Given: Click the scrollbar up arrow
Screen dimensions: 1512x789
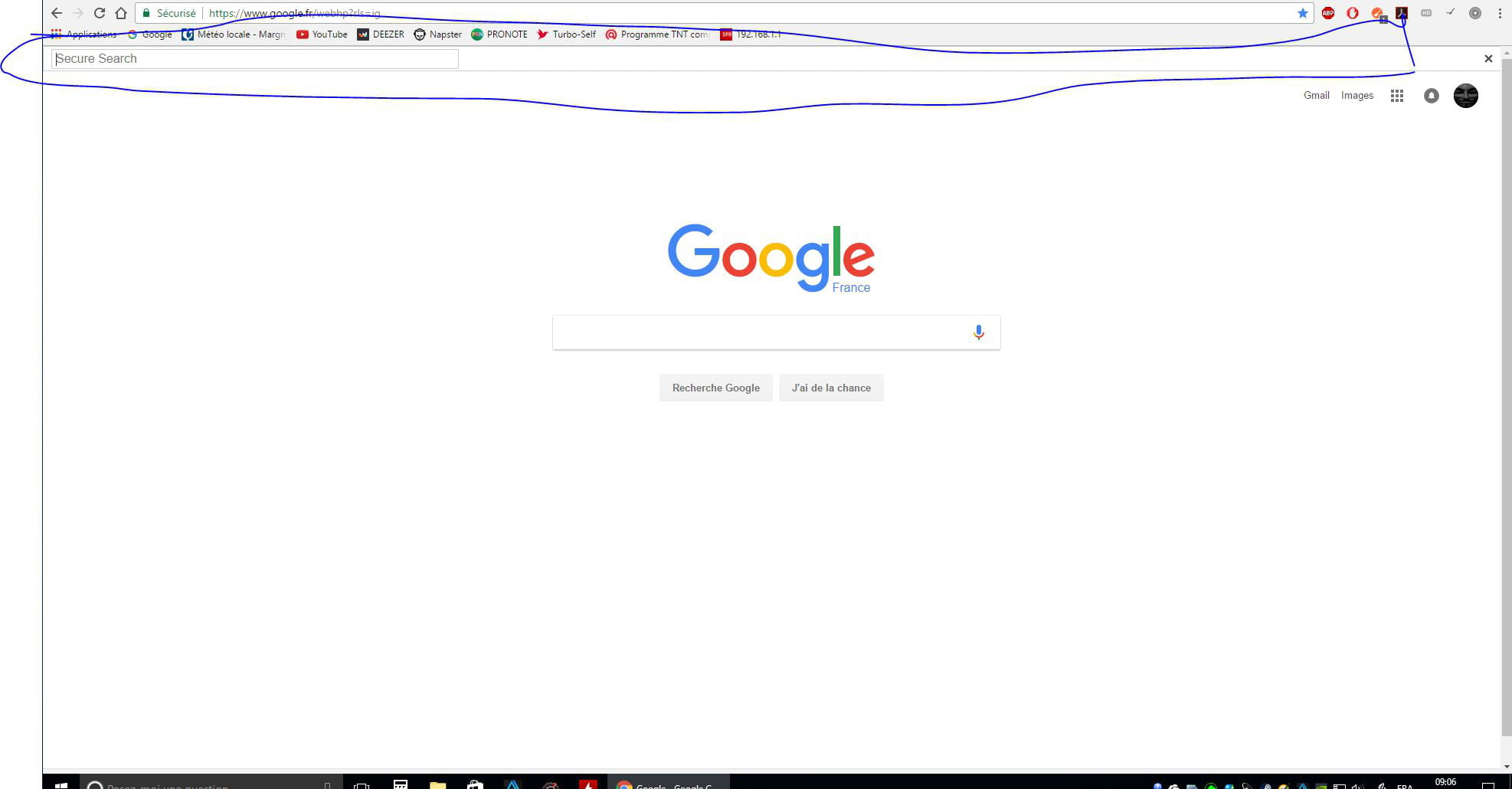Looking at the screenshot, I should [x=1506, y=53].
